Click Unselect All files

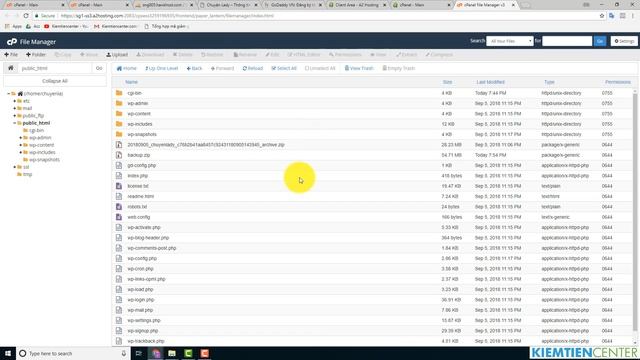320,68
